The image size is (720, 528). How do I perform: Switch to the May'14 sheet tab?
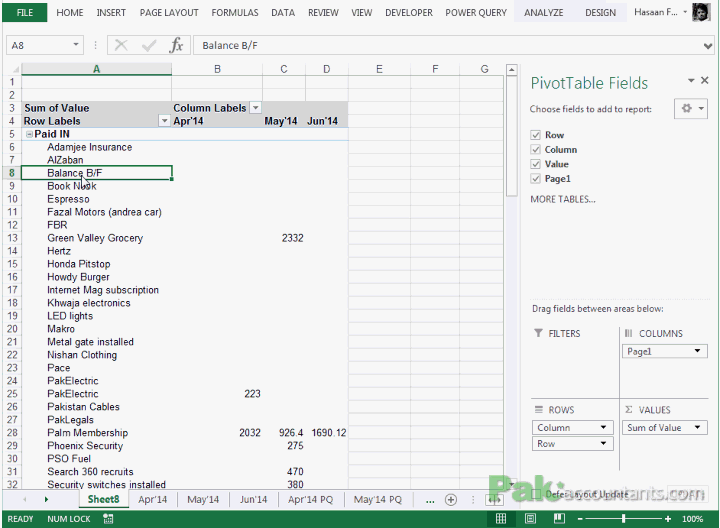[x=203, y=500]
